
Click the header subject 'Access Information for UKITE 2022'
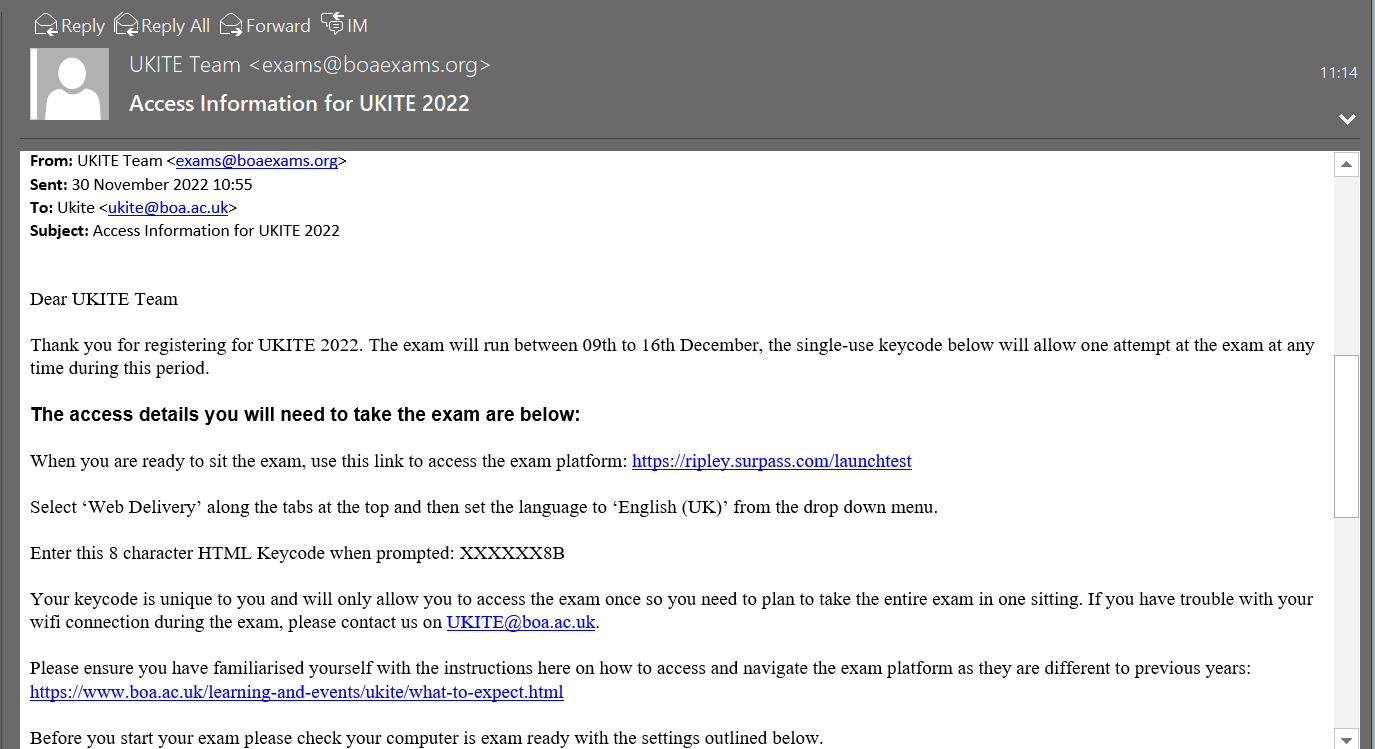(299, 103)
